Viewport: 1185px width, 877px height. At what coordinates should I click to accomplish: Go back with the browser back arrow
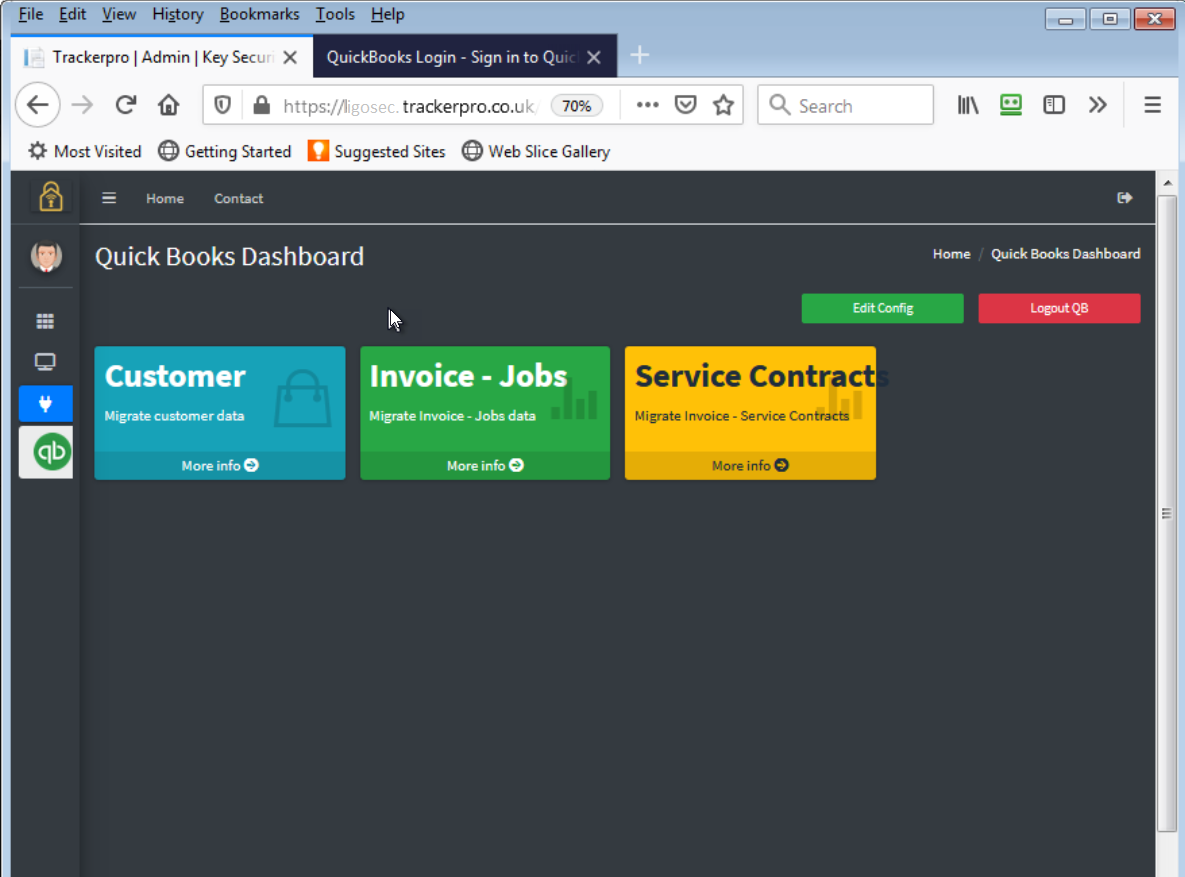pos(38,105)
